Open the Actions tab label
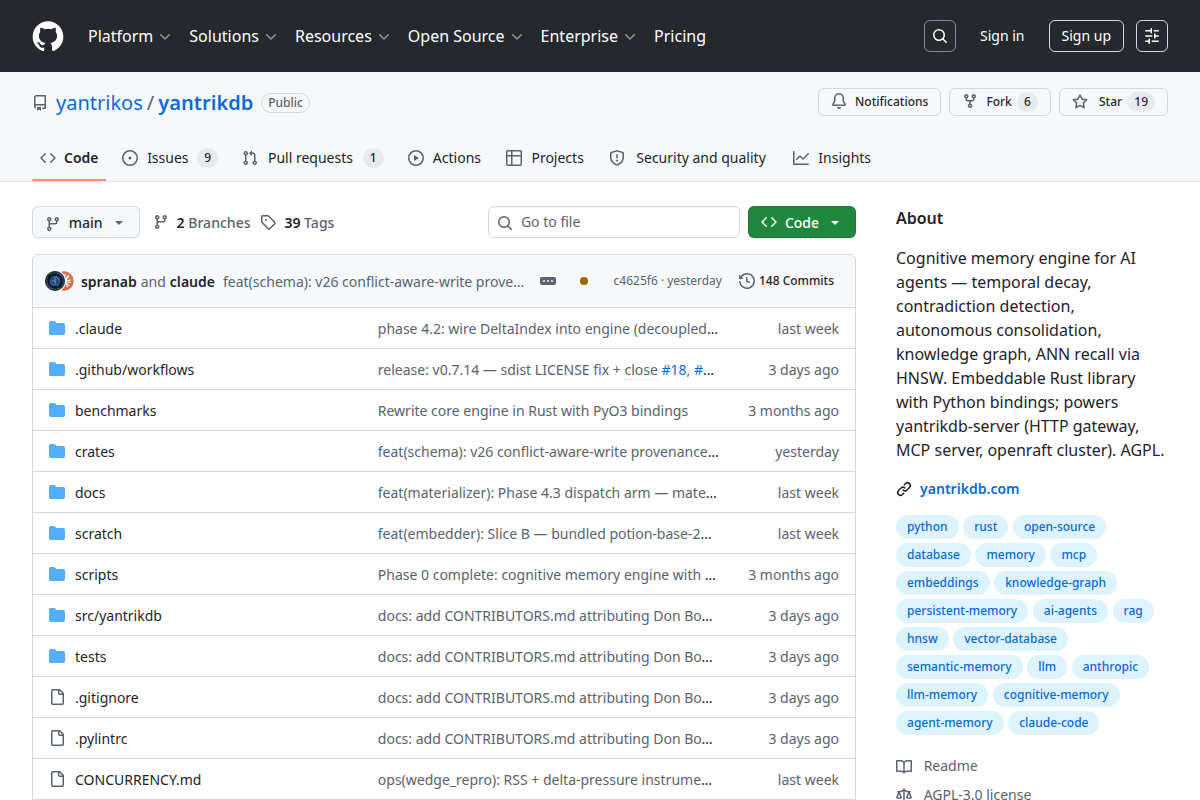 457,158
